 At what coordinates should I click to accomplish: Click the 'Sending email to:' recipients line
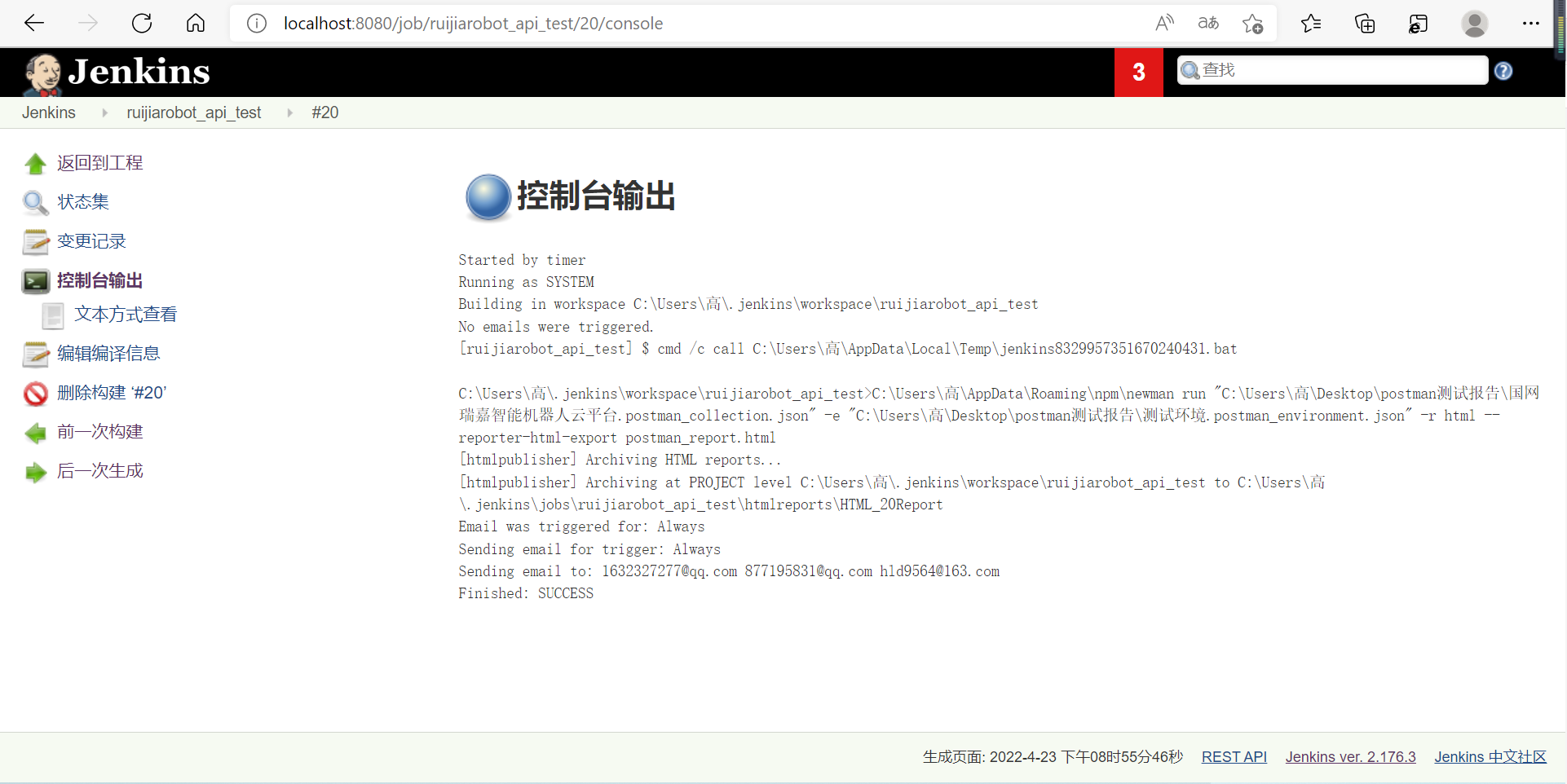[x=729, y=571]
